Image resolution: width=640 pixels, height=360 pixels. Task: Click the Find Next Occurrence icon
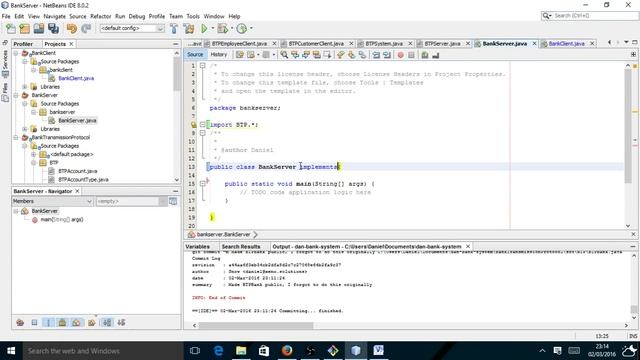(x=305, y=55)
